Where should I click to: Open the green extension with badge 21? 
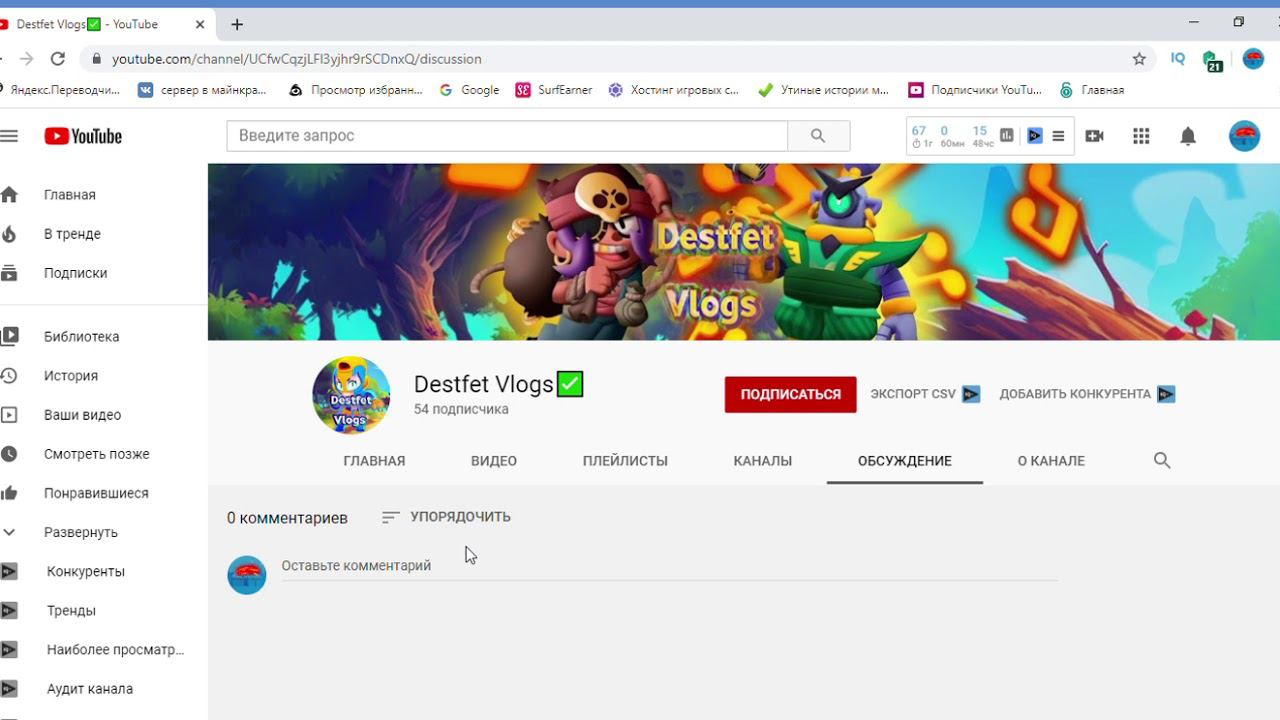[1212, 61]
